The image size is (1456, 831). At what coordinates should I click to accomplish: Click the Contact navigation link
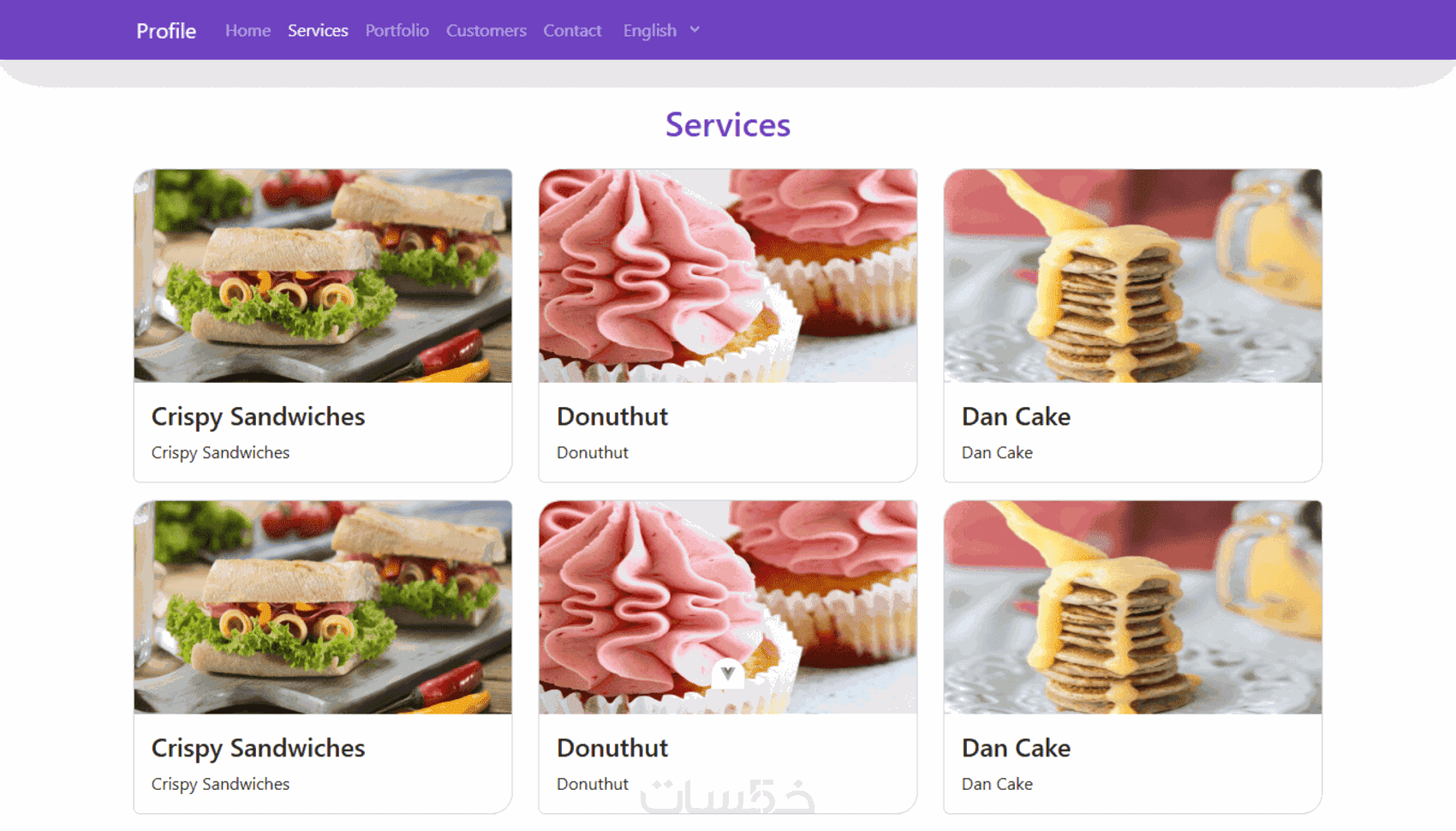coord(572,30)
